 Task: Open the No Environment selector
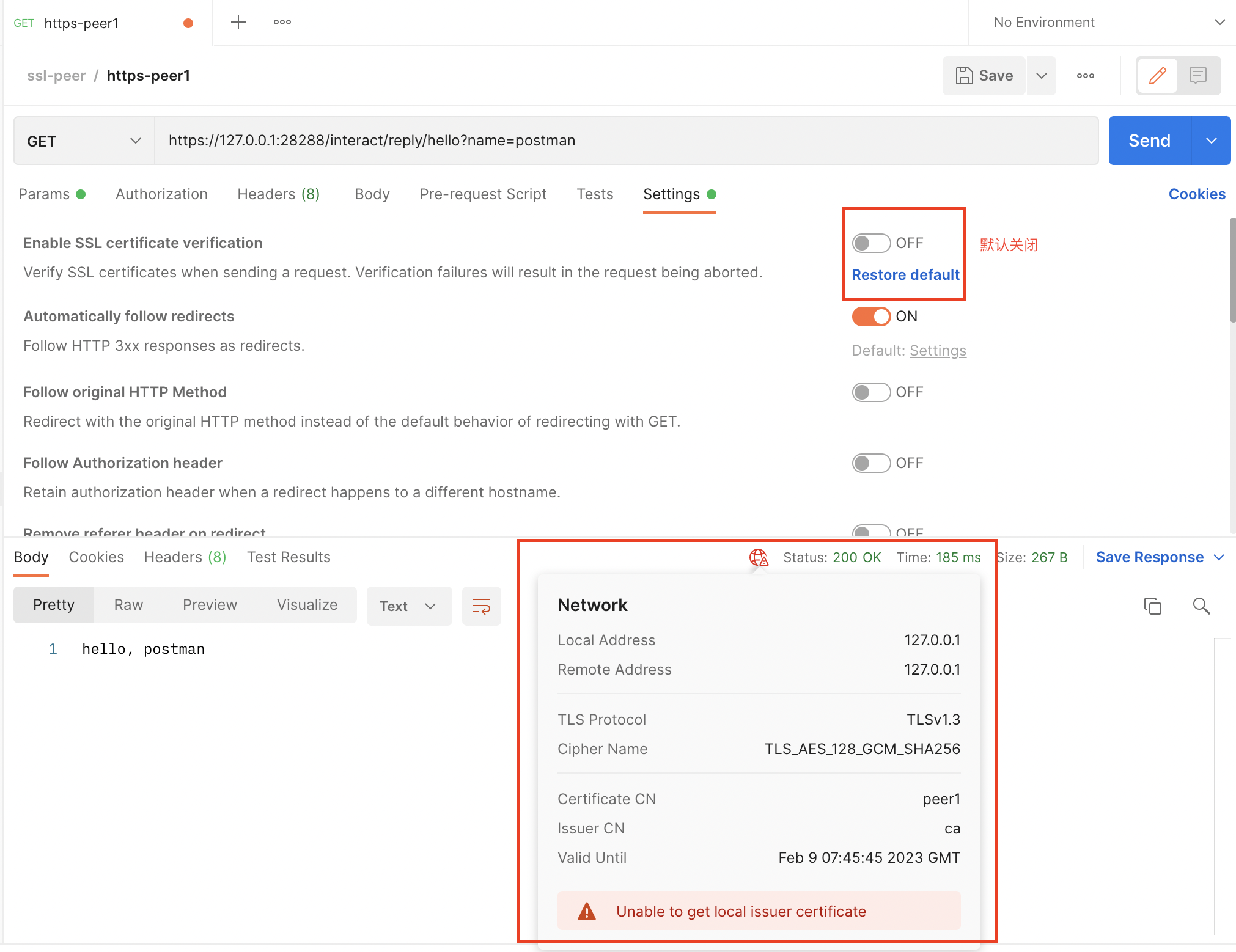tap(1100, 22)
